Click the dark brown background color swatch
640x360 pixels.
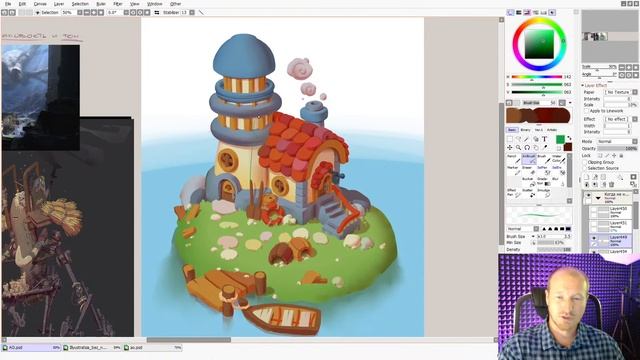coord(568,147)
